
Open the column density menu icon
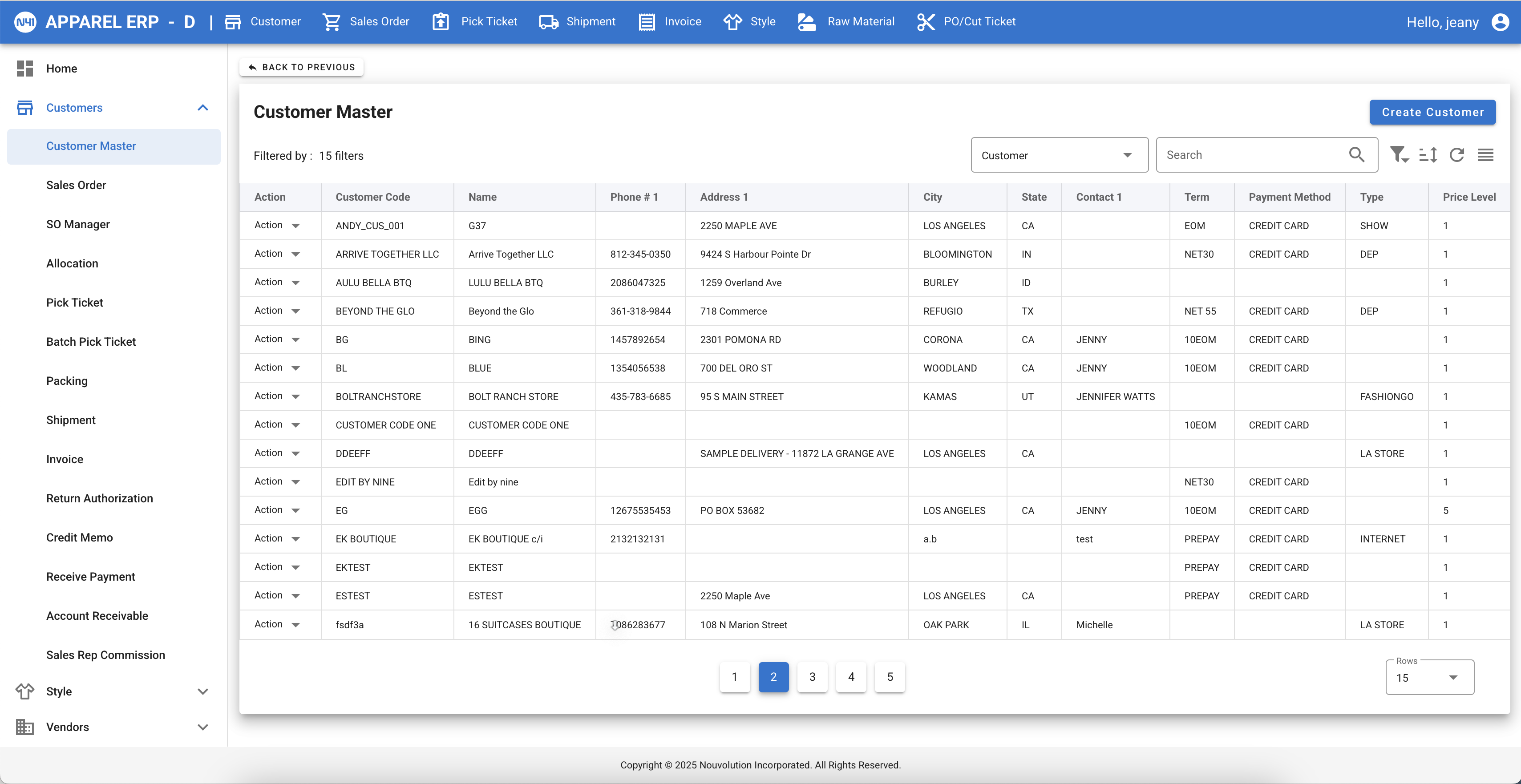click(1485, 155)
